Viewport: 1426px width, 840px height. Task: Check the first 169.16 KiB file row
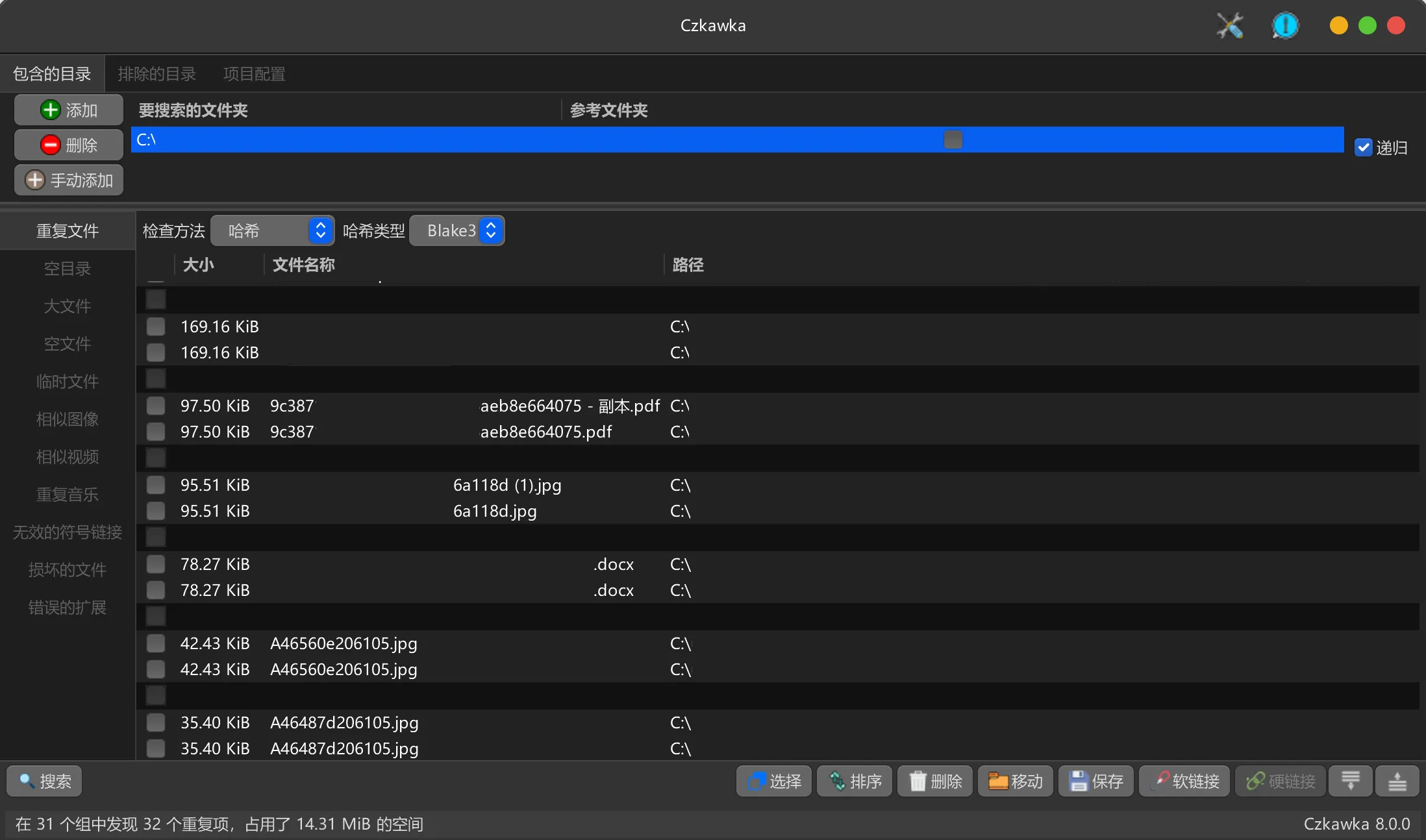[x=156, y=327]
